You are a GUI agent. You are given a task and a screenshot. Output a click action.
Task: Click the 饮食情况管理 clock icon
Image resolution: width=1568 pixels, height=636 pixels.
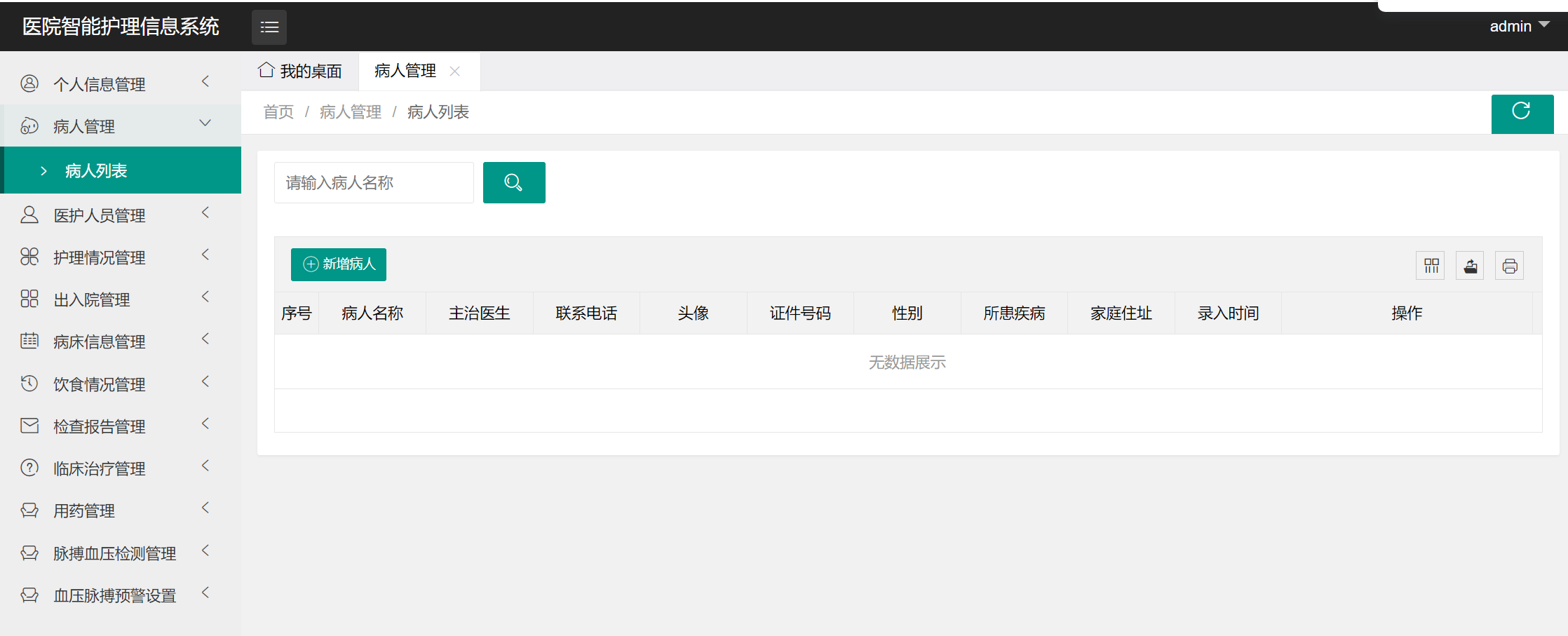[x=29, y=384]
